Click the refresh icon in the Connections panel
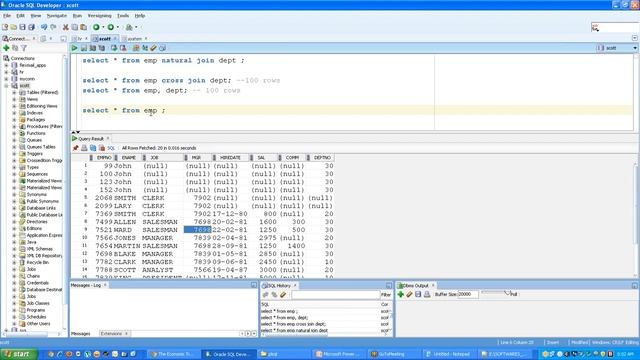The height and width of the screenshot is (360, 640). click(15, 48)
